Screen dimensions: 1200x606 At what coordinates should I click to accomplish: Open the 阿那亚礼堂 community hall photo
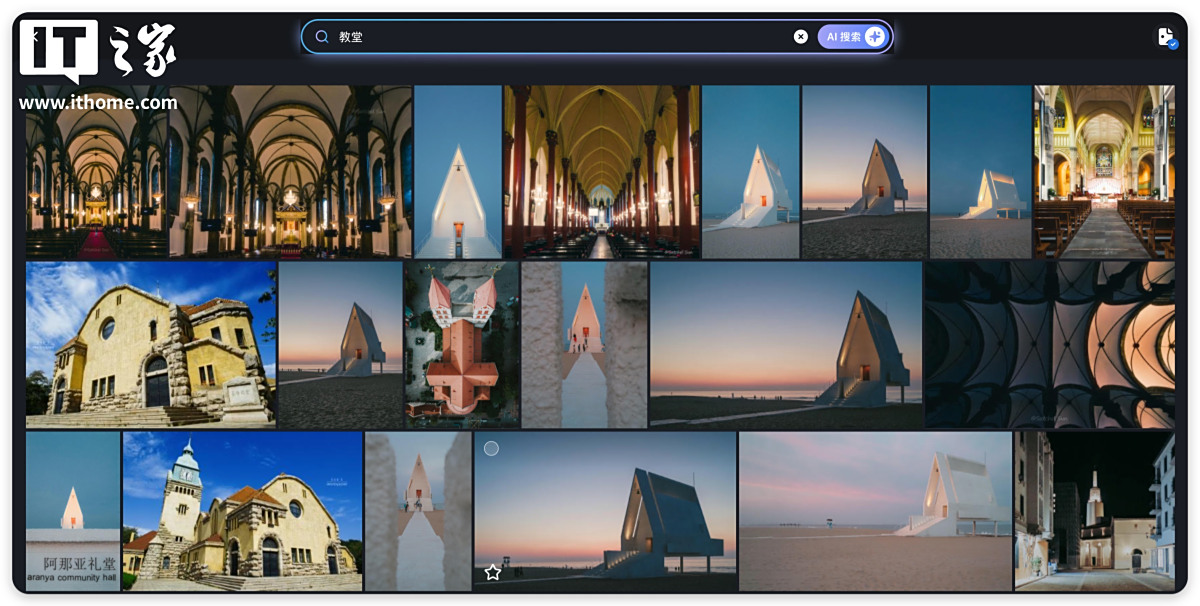point(72,511)
